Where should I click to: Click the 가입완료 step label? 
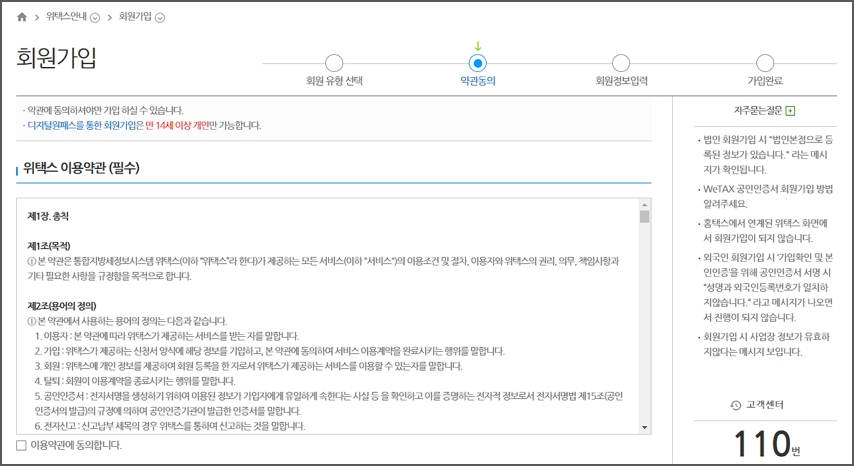[765, 81]
